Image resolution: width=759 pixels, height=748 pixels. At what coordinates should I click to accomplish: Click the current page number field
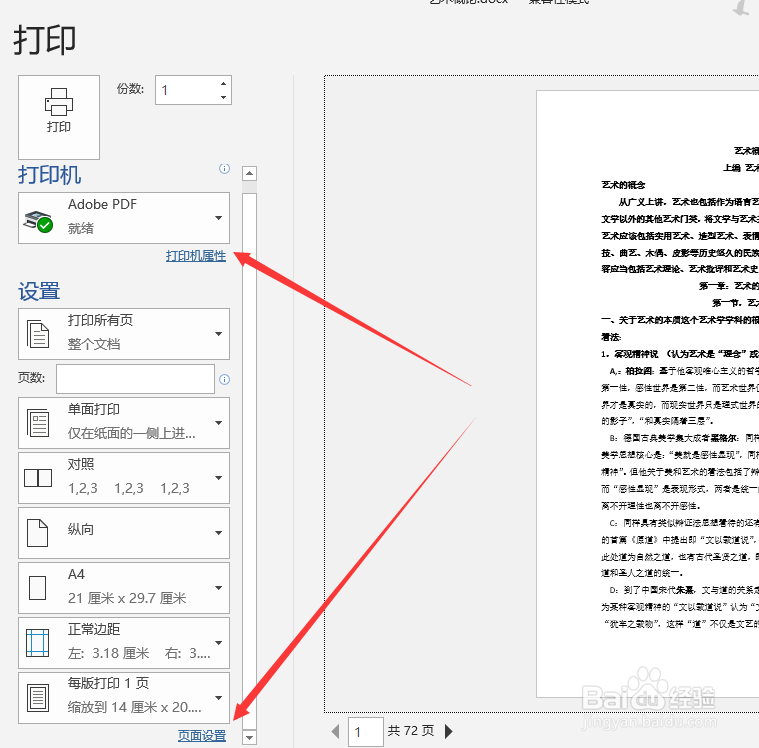coord(365,732)
